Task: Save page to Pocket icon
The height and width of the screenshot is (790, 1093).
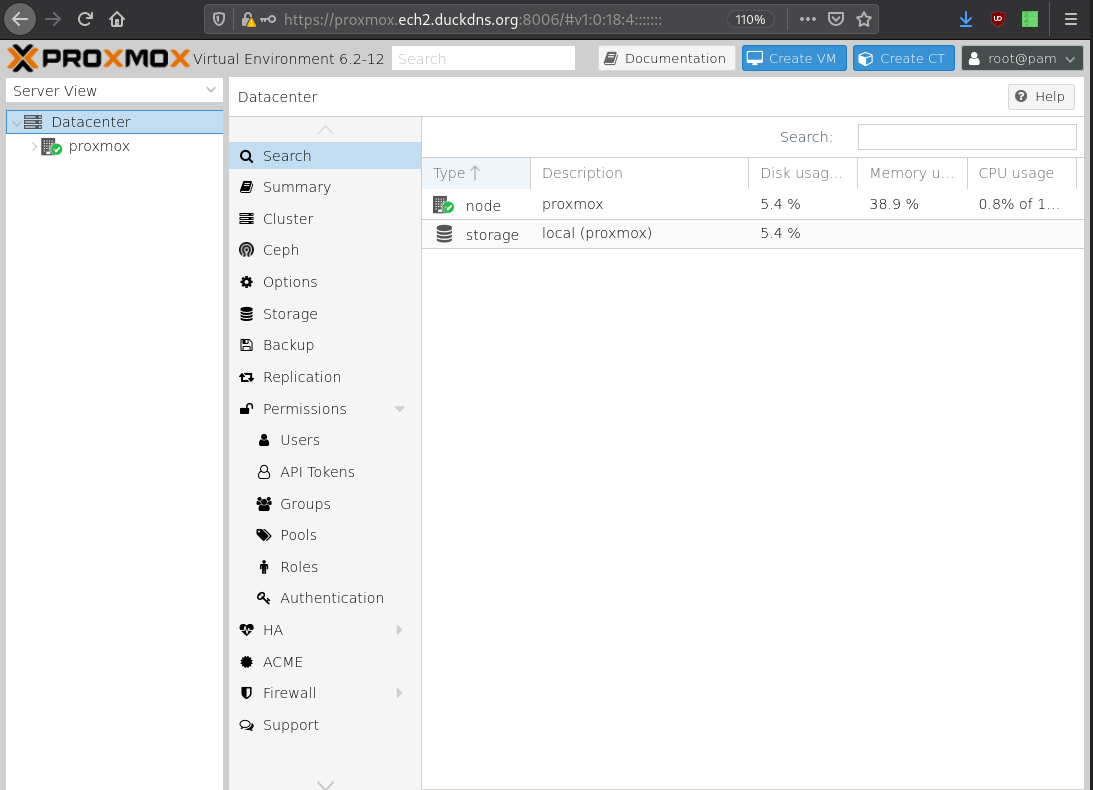Action: pos(836,19)
